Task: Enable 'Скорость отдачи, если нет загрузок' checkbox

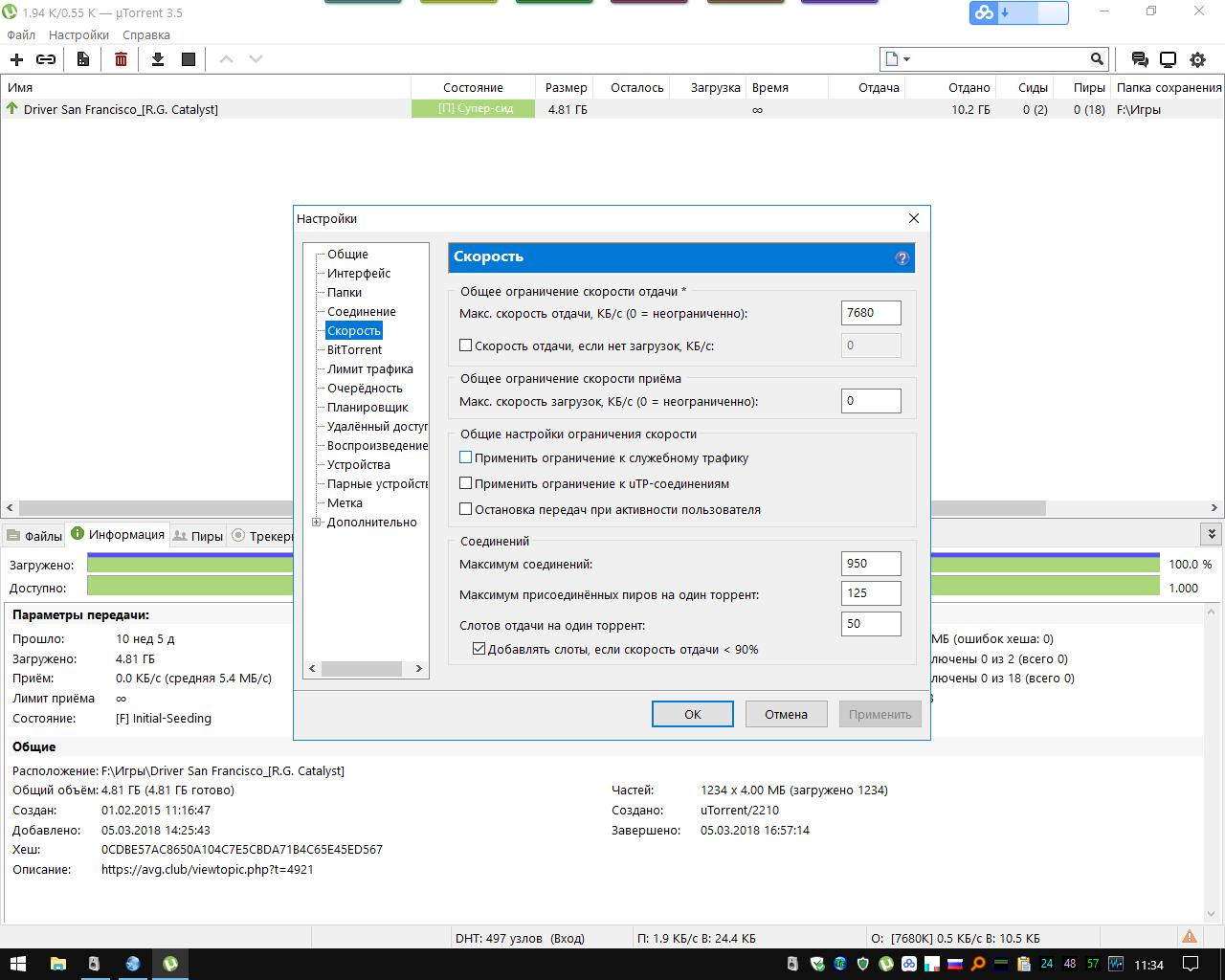Action: [466, 345]
